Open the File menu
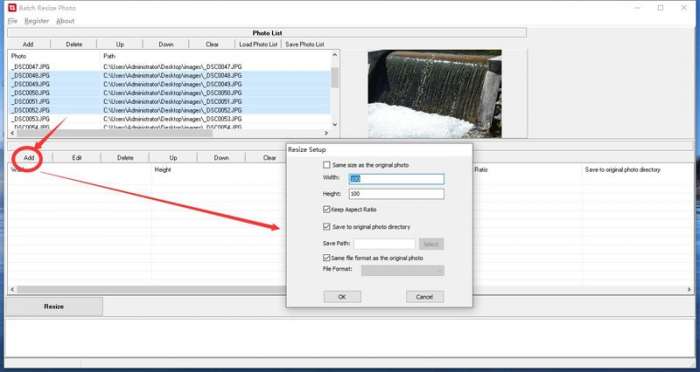Screen dimensions: 700x372 click(x=12, y=21)
